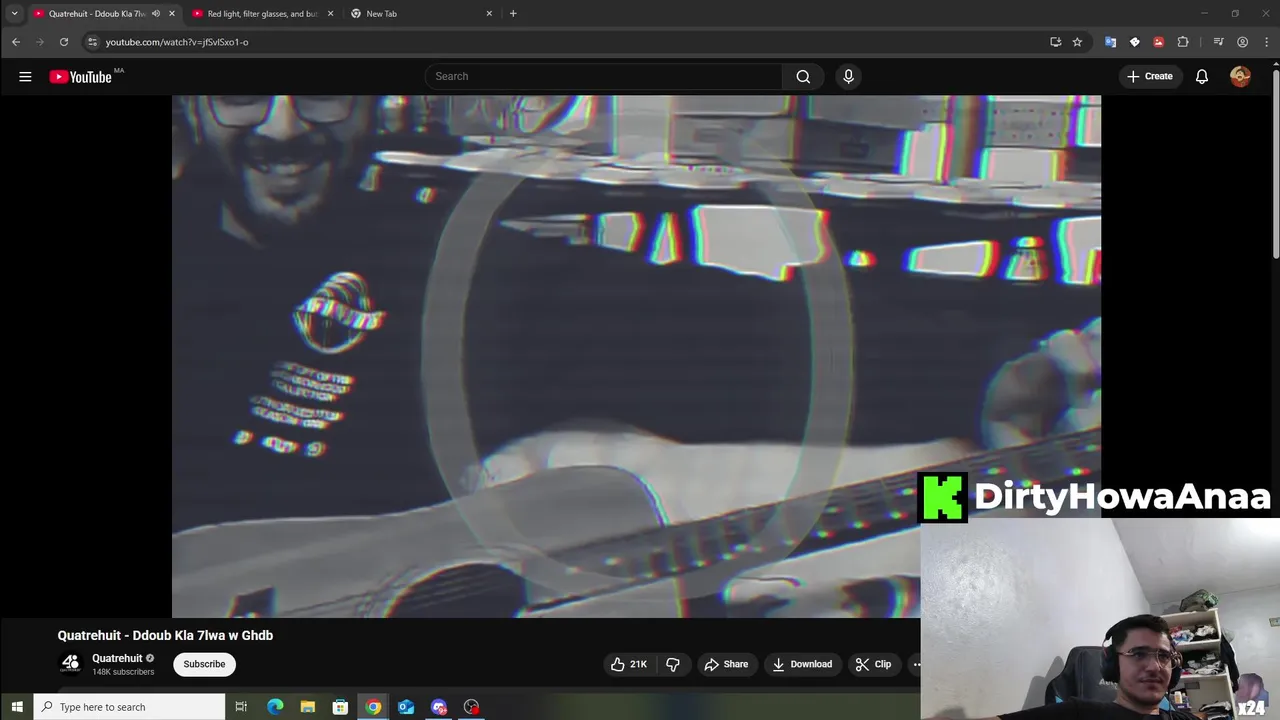Open the YouTube account avatar menu
This screenshot has height=720, width=1280.
[x=1240, y=76]
